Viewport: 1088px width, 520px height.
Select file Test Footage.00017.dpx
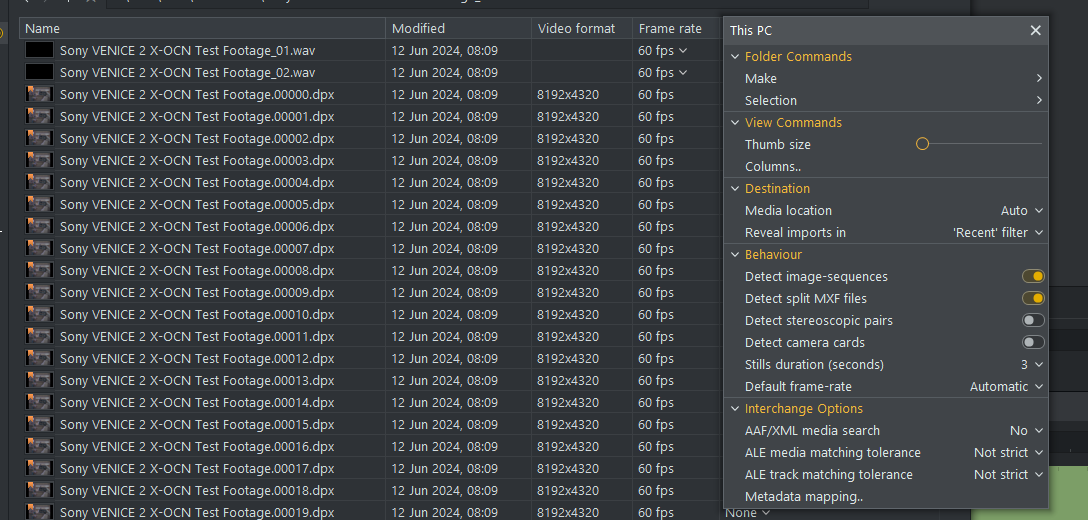click(x=197, y=469)
